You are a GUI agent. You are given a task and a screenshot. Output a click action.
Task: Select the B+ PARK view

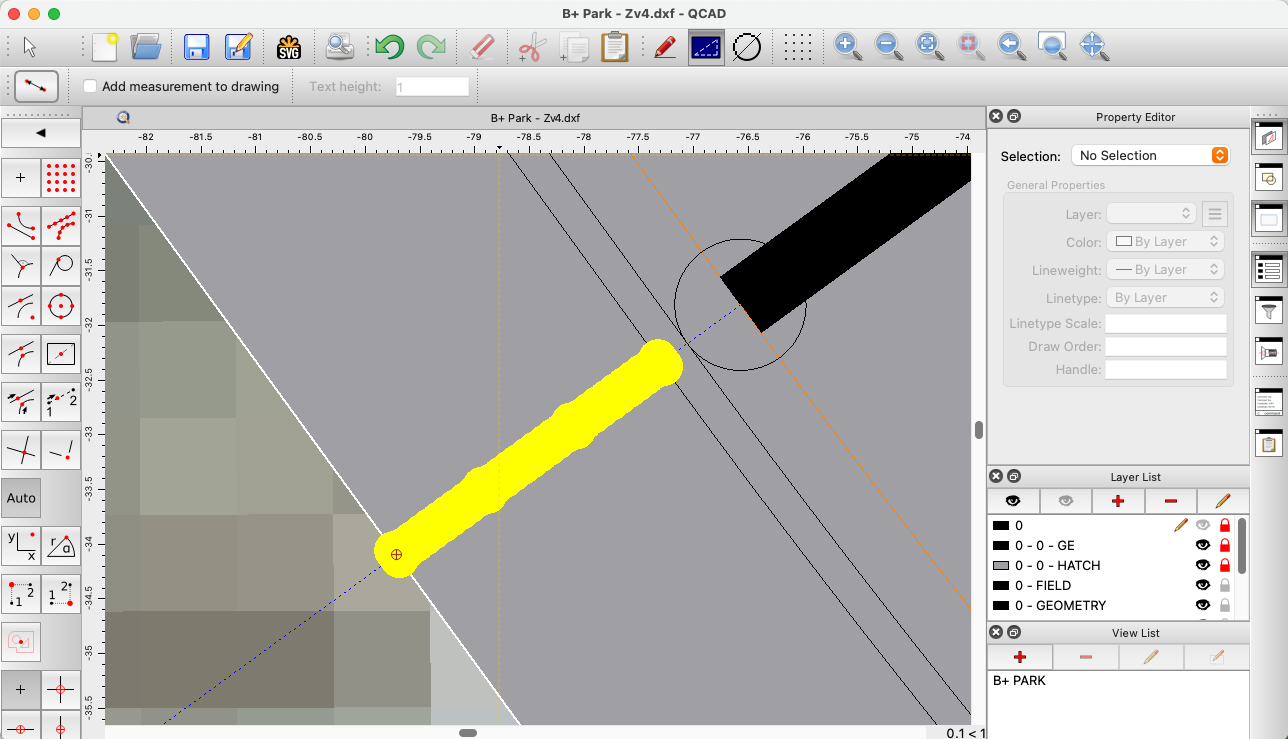click(x=1019, y=680)
